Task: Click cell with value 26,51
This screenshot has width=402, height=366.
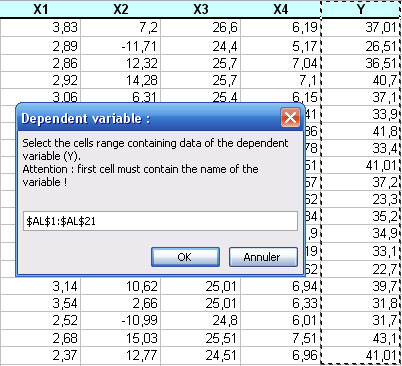Action: click(x=361, y=46)
